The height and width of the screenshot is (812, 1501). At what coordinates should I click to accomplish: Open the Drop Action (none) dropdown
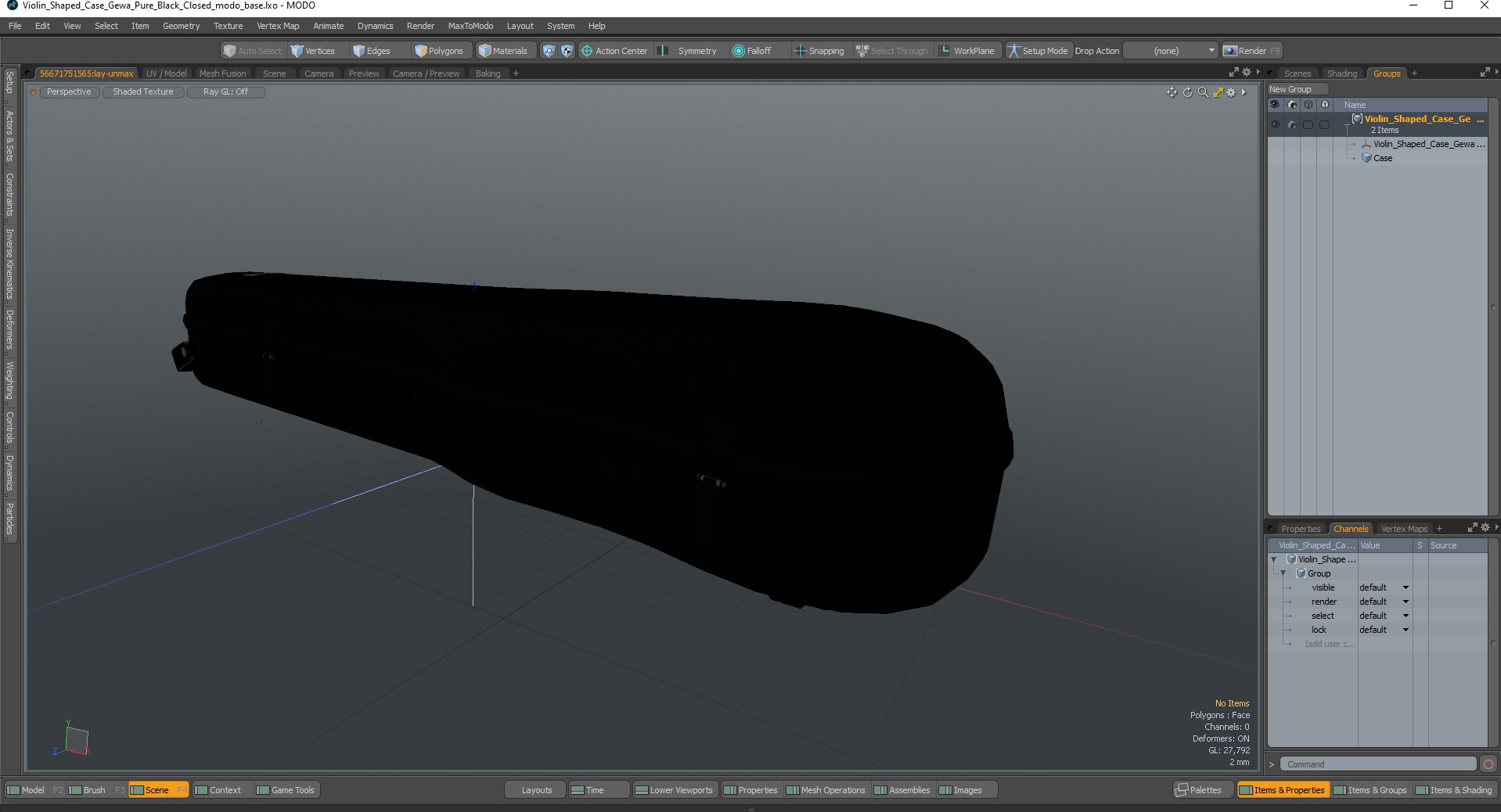tap(1170, 51)
